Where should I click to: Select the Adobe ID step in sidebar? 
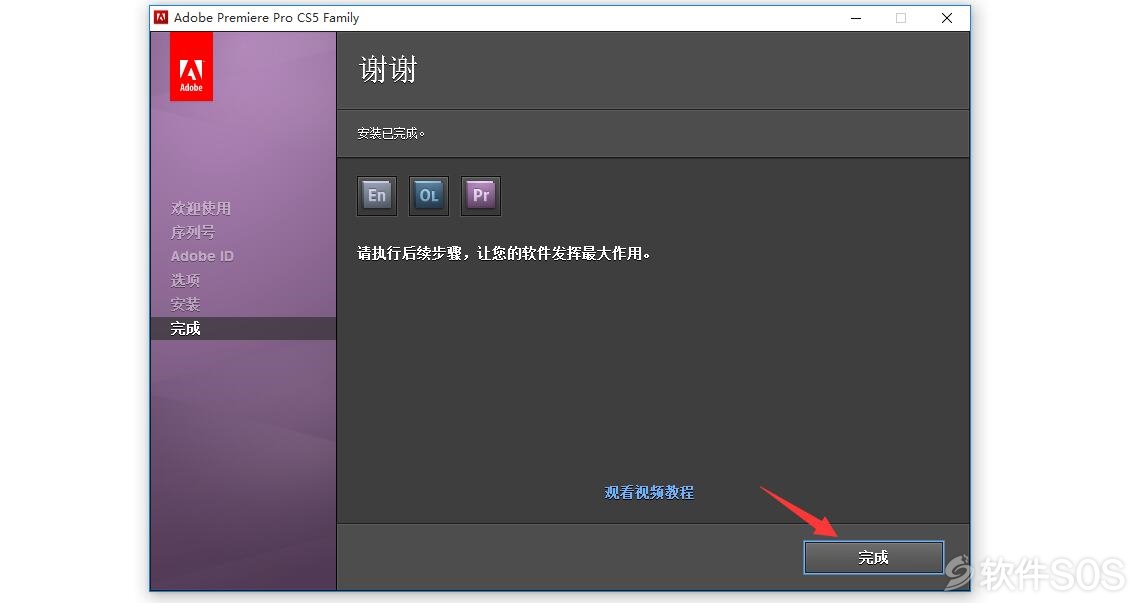[202, 256]
